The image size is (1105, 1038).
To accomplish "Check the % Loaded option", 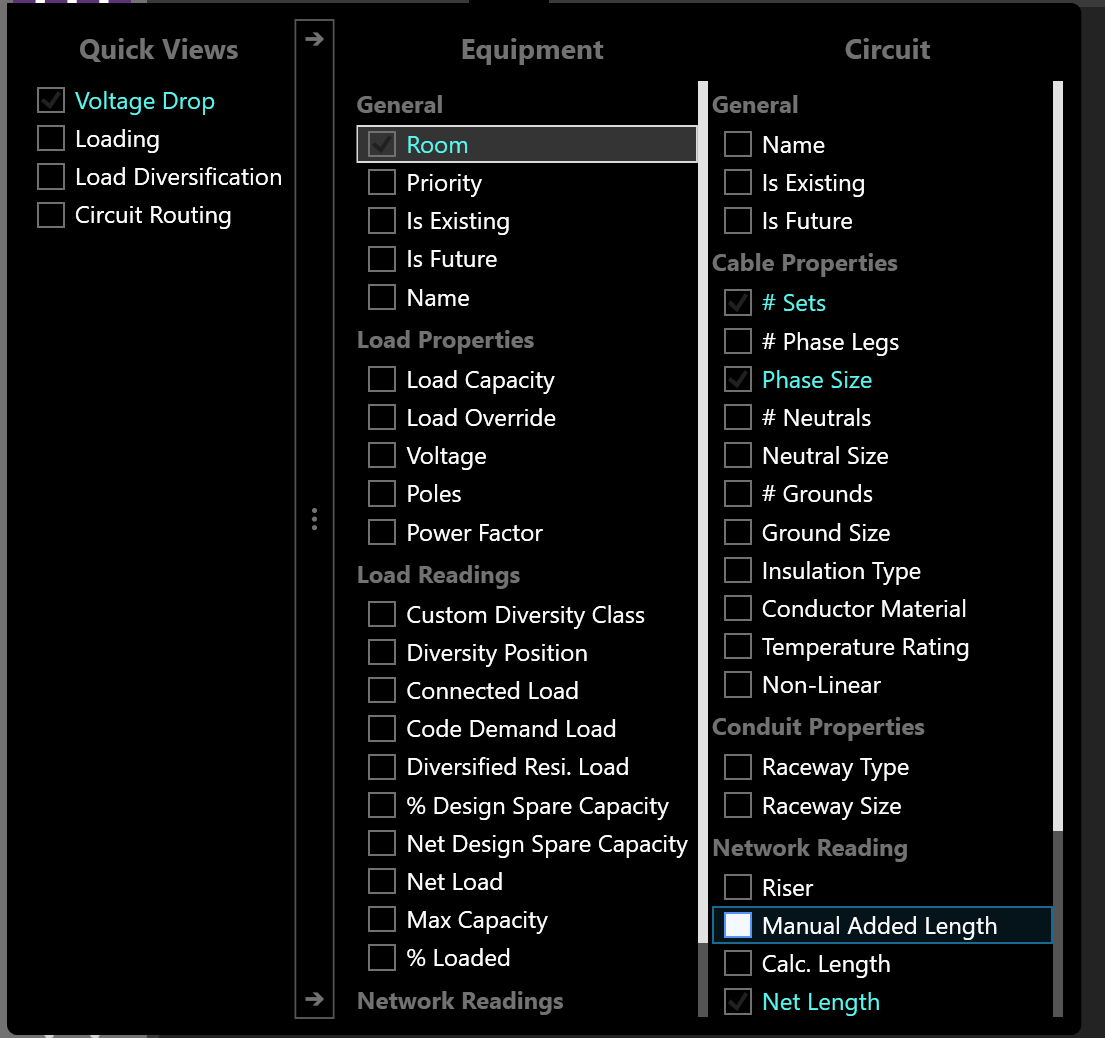I will pyautogui.click(x=382, y=958).
